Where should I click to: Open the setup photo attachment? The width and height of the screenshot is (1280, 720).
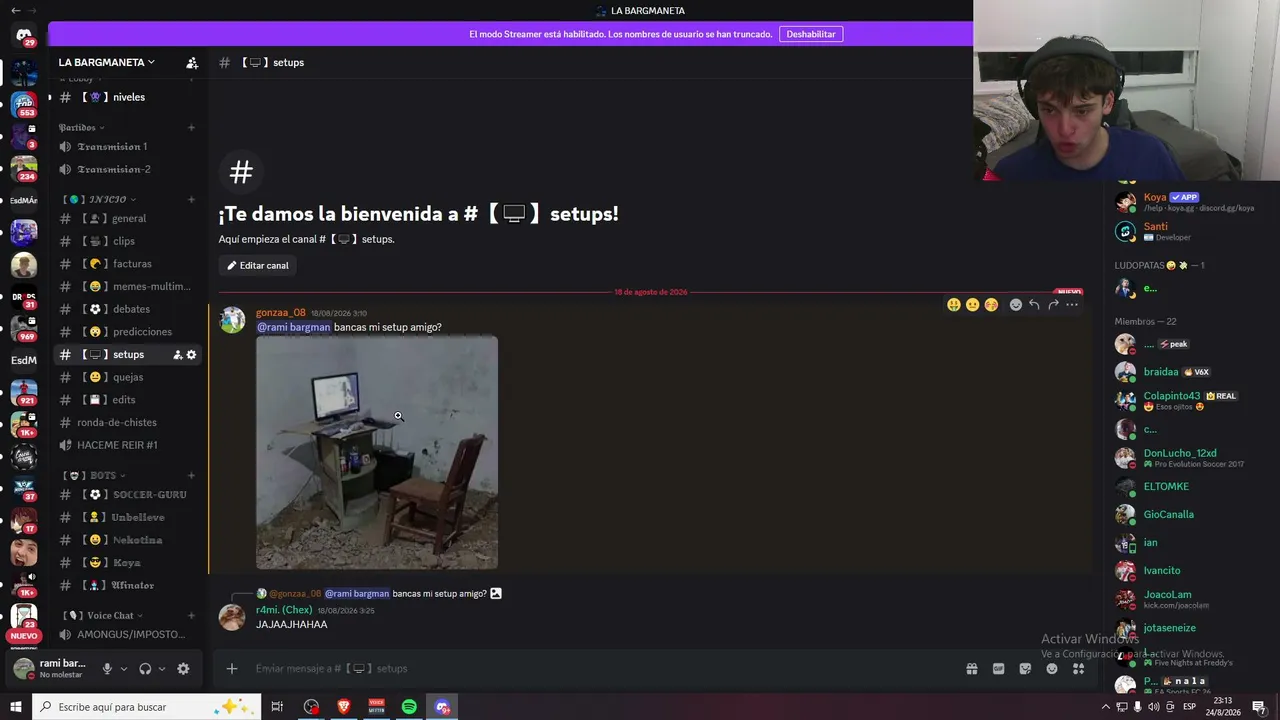[x=377, y=453]
